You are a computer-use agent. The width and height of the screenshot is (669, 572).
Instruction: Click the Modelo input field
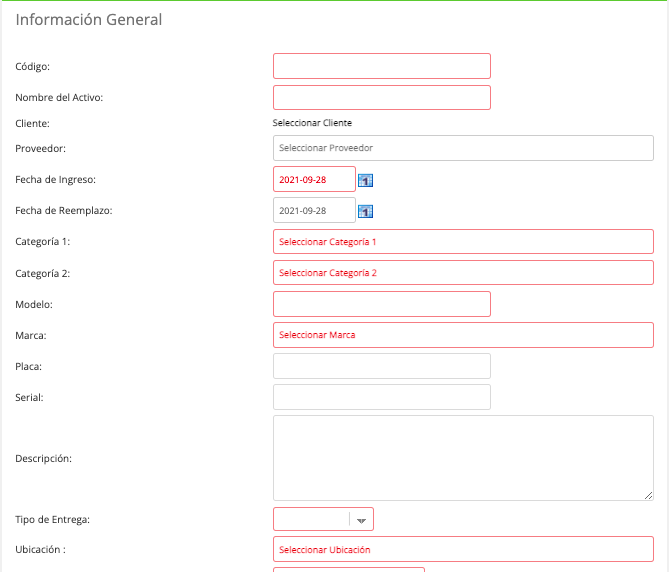pyautogui.click(x=382, y=304)
